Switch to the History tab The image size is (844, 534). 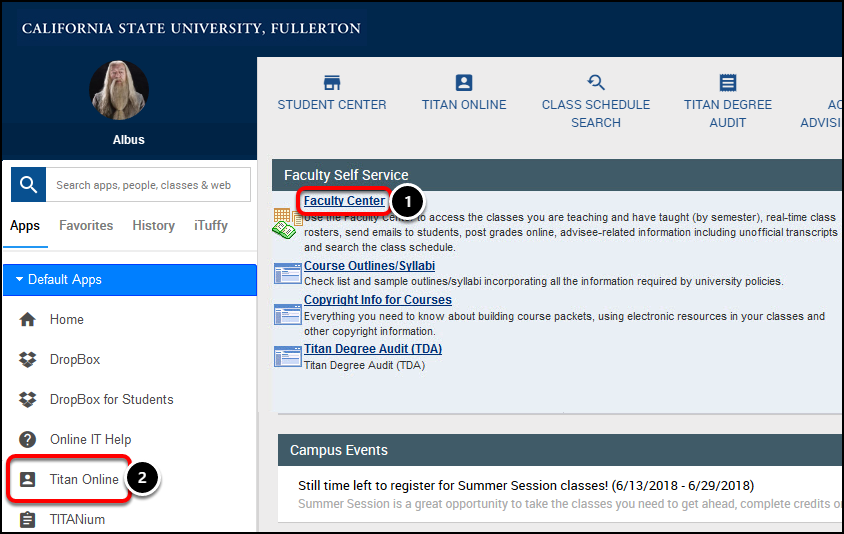click(153, 226)
